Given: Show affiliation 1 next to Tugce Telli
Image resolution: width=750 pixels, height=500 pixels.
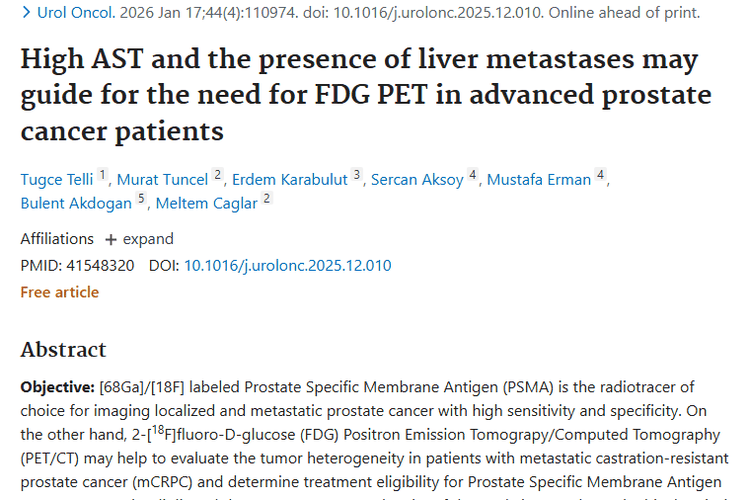Looking at the screenshot, I should 102,176.
